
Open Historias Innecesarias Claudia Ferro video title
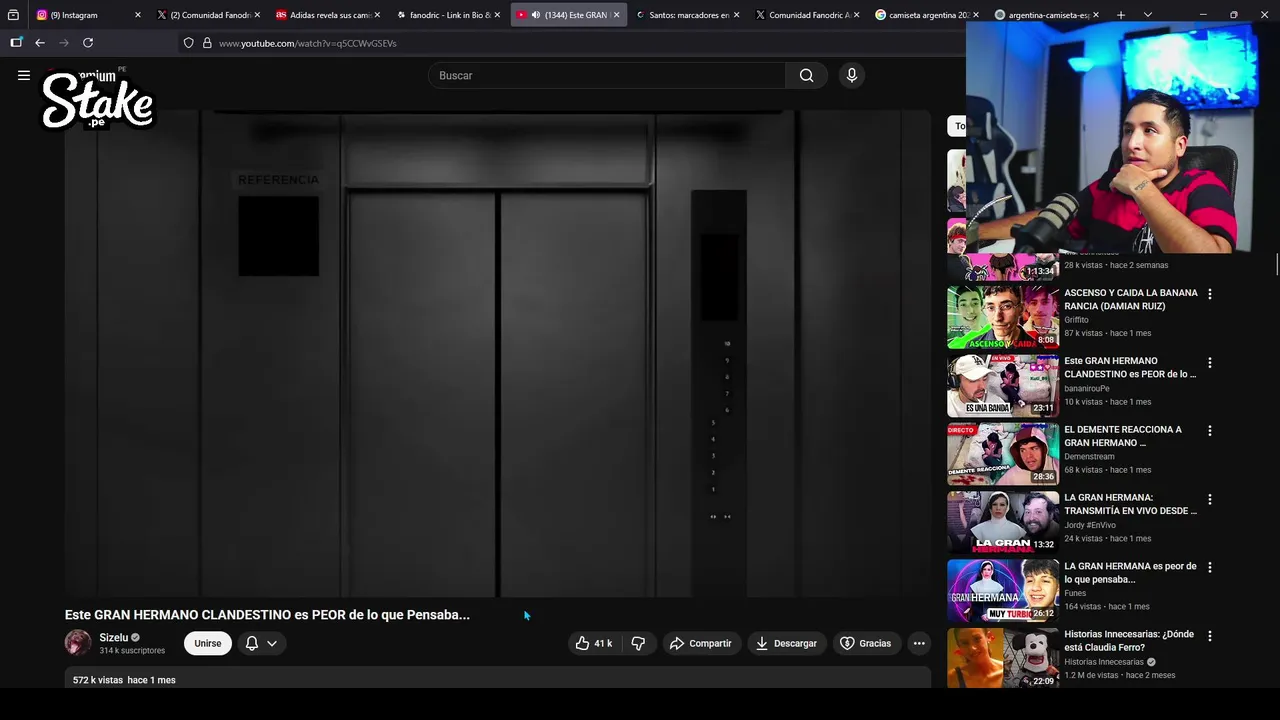pyautogui.click(x=1129, y=640)
